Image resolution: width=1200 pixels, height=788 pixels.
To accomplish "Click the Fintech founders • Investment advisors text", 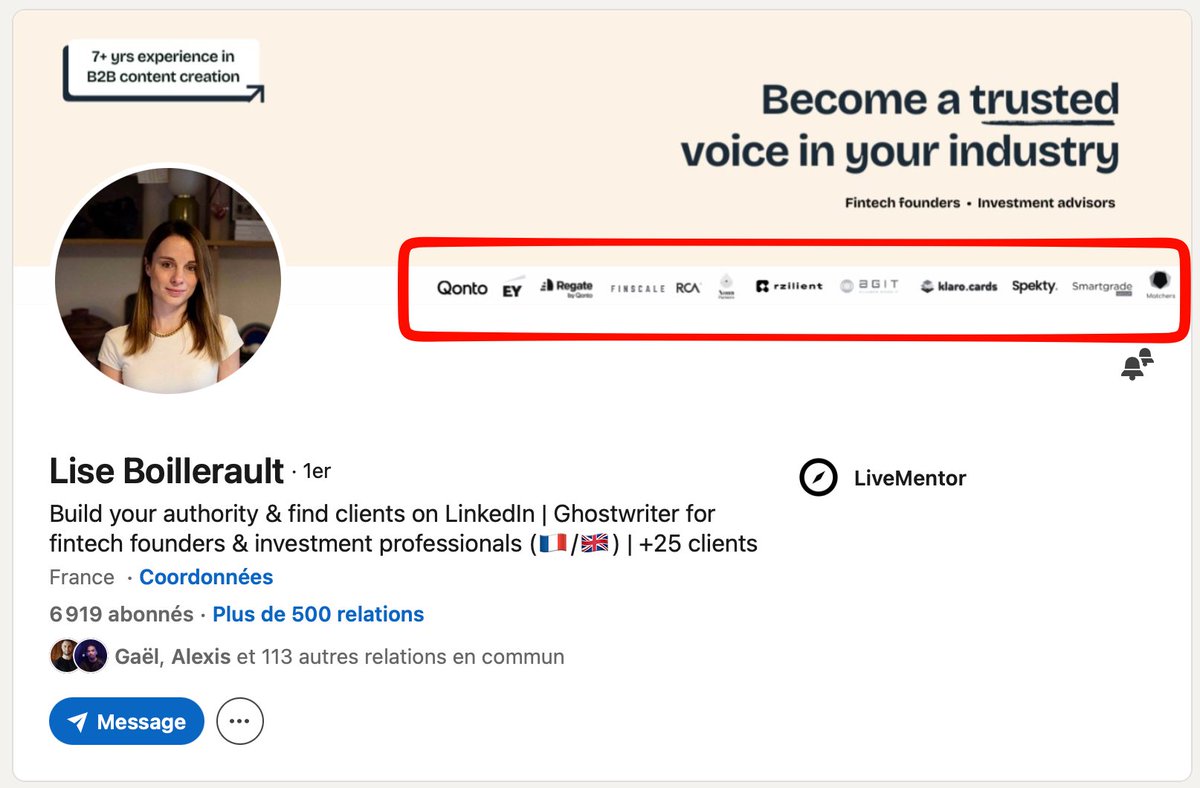I will point(980,202).
